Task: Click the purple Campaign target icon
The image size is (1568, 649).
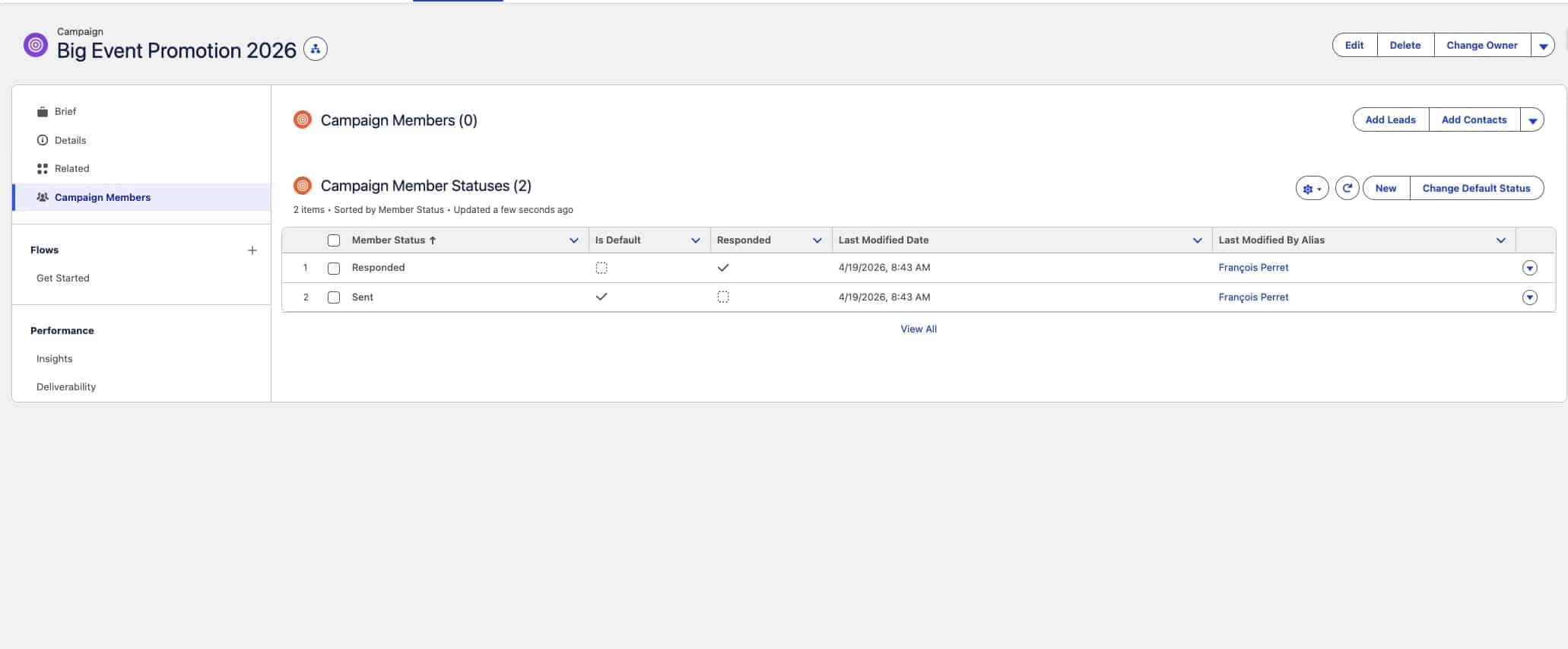Action: point(36,45)
